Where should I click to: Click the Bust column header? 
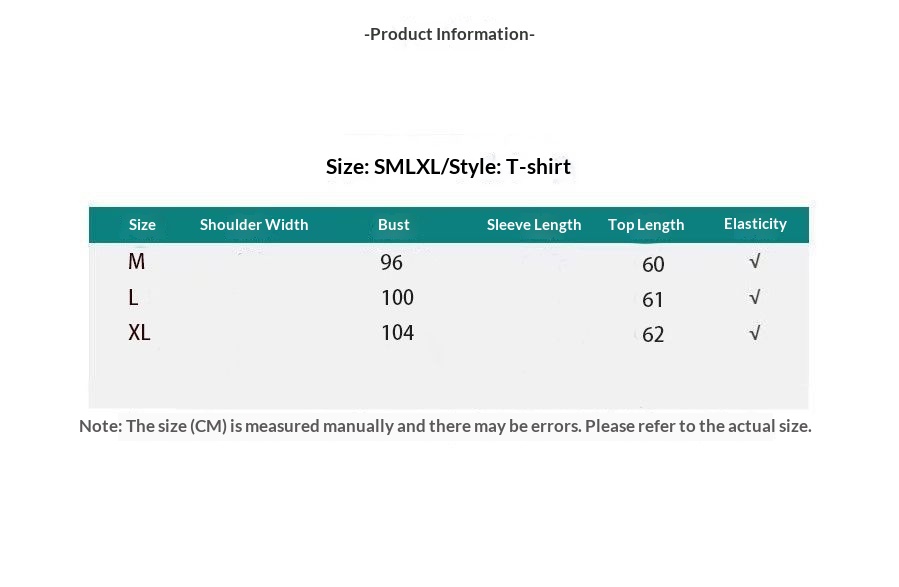click(x=394, y=225)
